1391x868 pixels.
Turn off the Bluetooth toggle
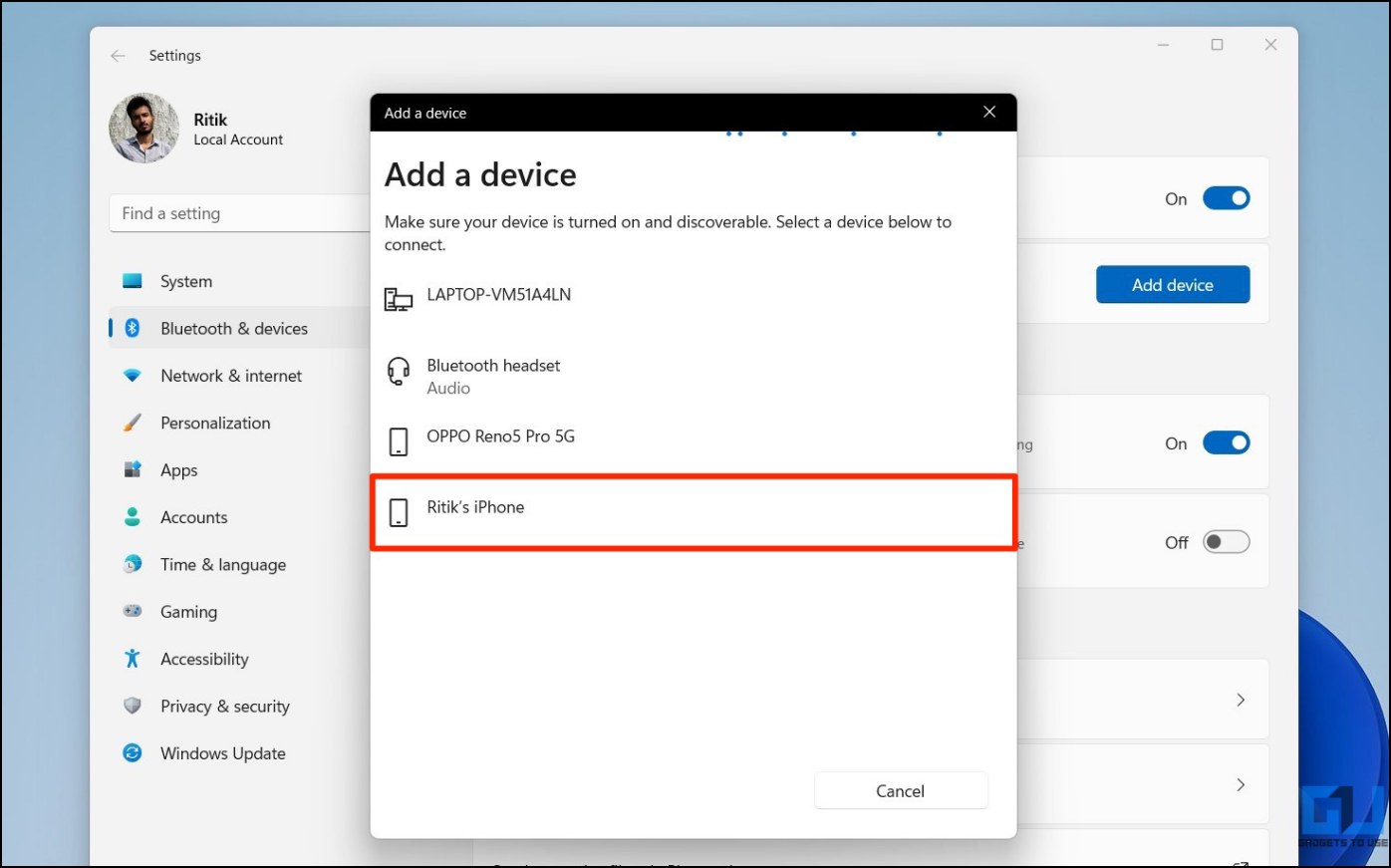point(1226,198)
